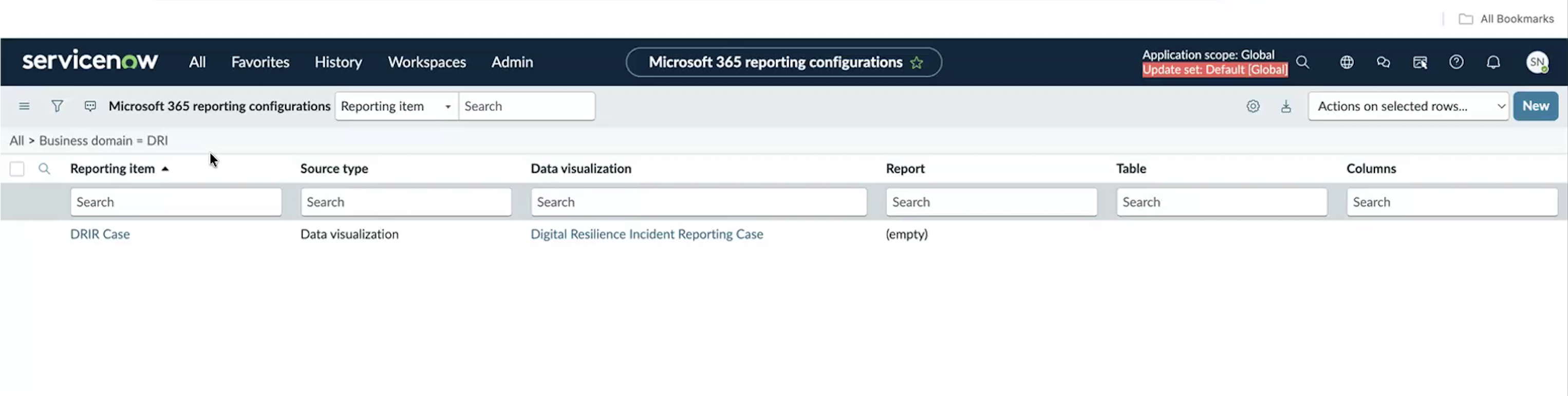
Task: Open the Admin menu
Action: click(x=512, y=62)
